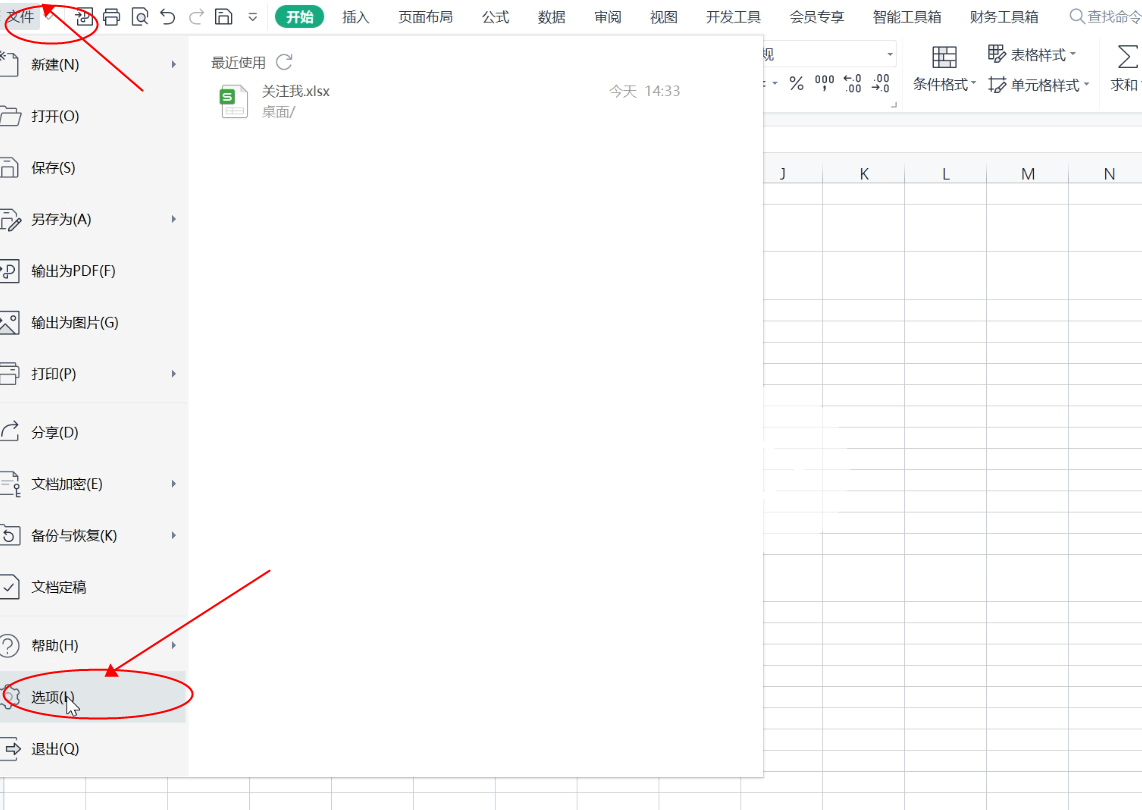Choose 输出为图片(G) in the file menu
The height and width of the screenshot is (810, 1142).
(x=92, y=323)
